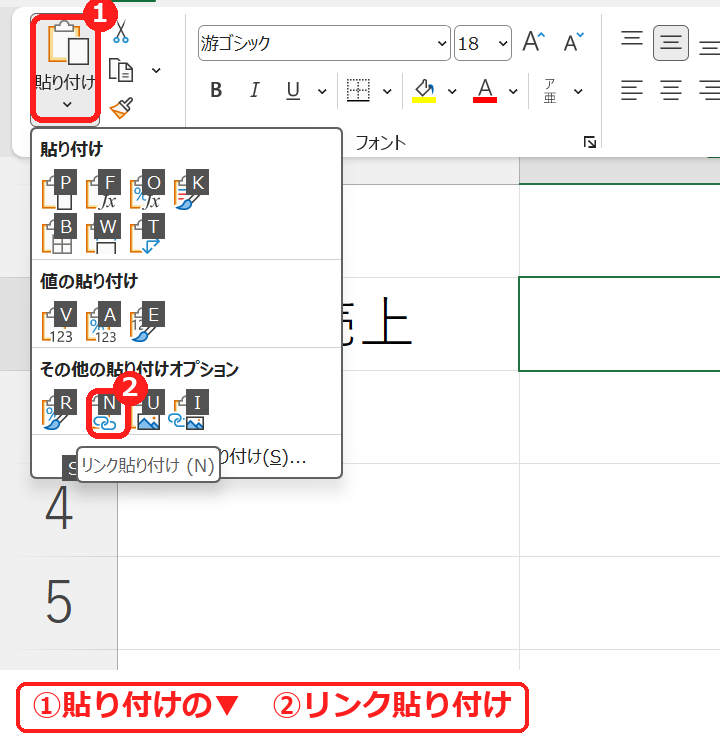Choose Values and Source Formatting (E) option
This screenshot has height=740, width=720.
(147, 322)
